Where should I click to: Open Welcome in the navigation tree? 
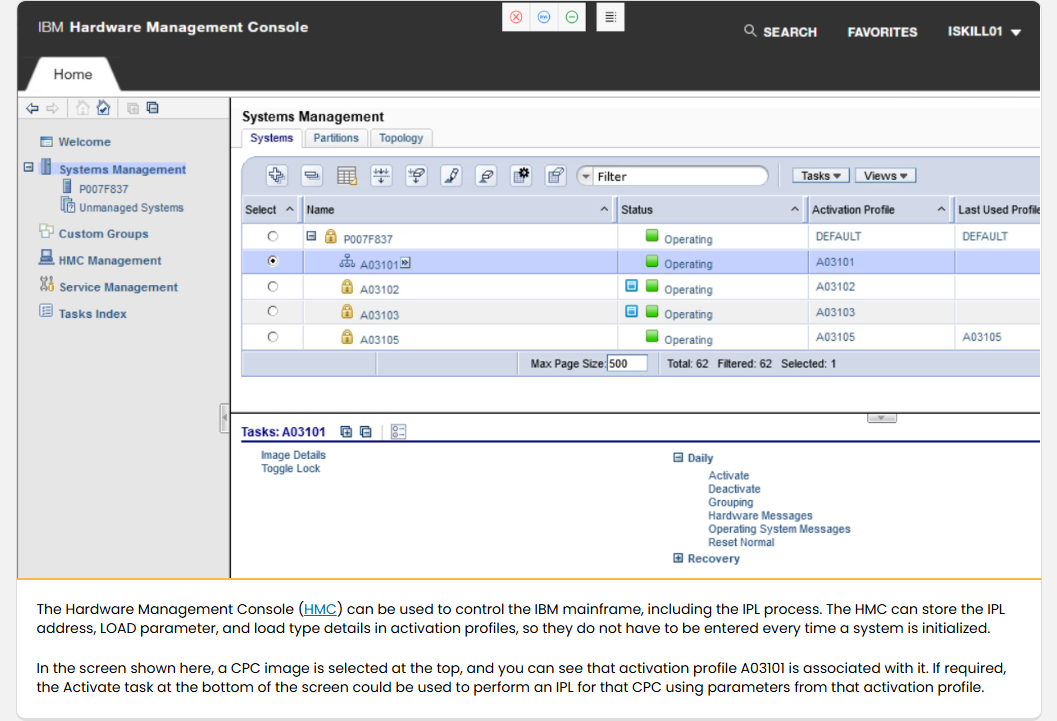click(x=84, y=142)
